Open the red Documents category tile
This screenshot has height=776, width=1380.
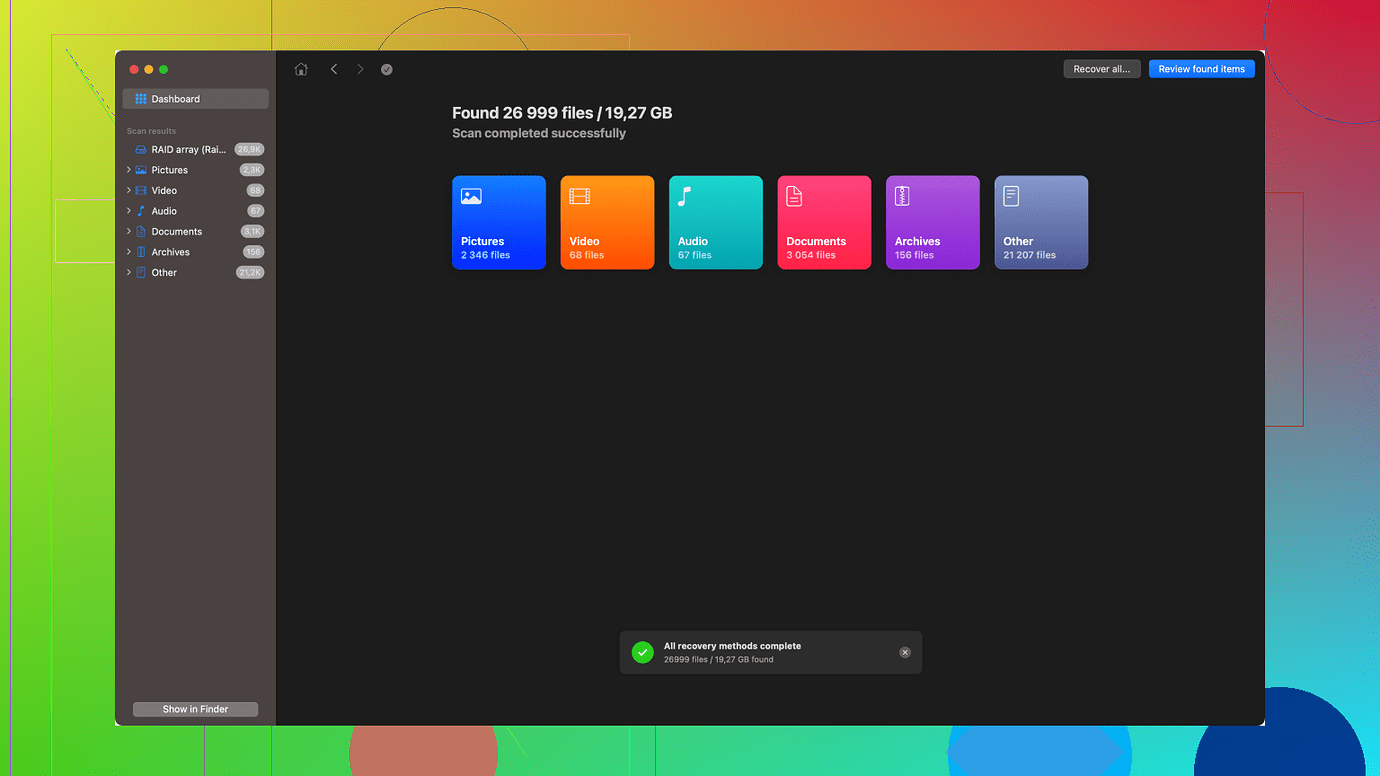(824, 222)
